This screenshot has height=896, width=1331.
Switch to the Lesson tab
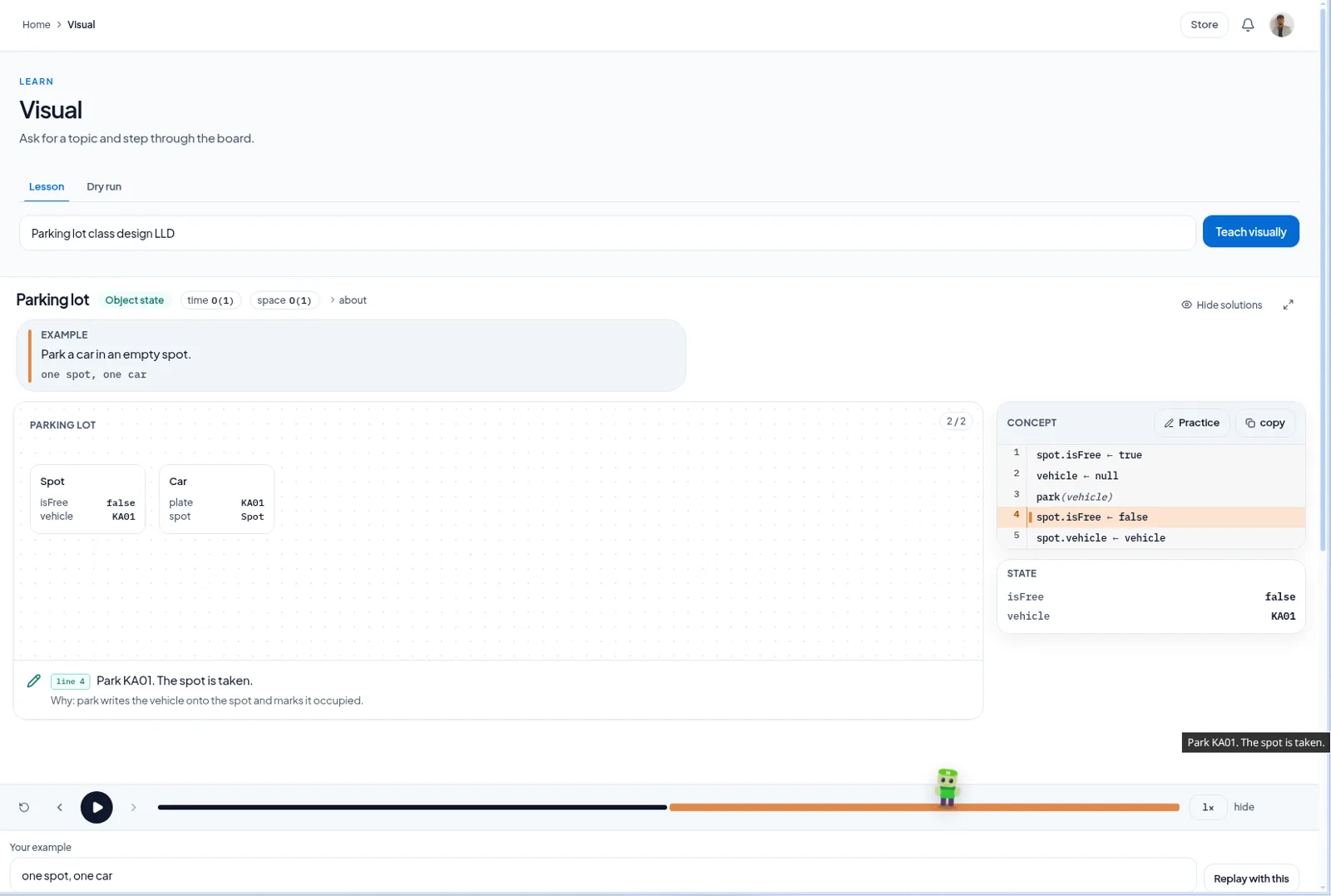click(x=47, y=186)
